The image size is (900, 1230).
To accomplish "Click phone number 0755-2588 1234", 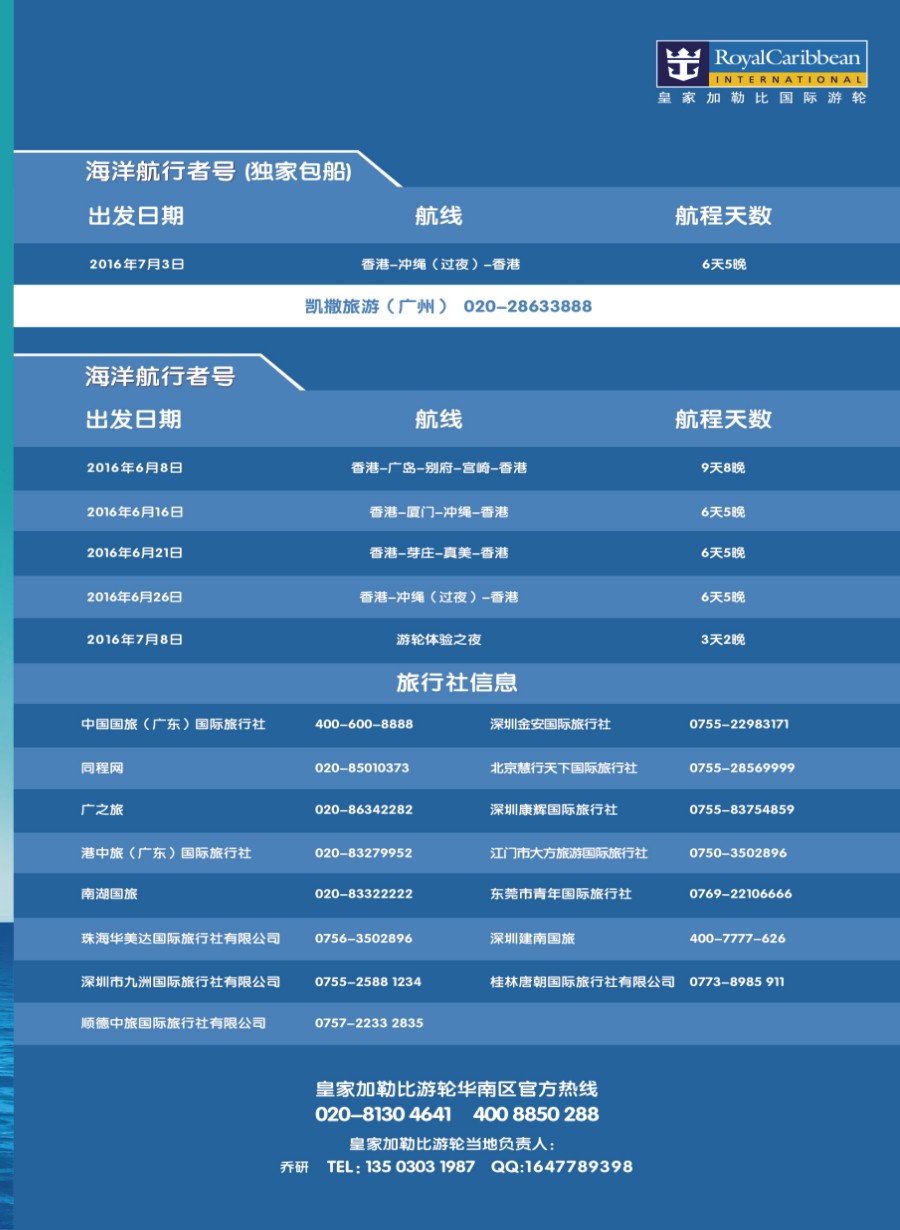I will (x=368, y=982).
